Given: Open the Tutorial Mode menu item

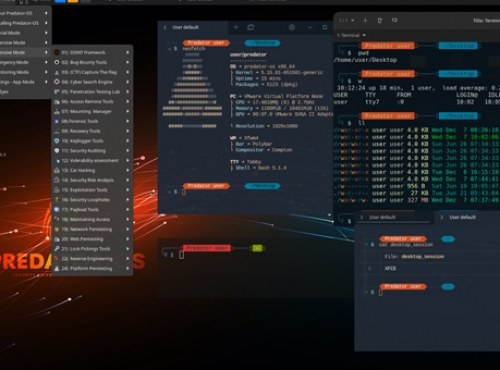Looking at the screenshot, I should [25, 33].
